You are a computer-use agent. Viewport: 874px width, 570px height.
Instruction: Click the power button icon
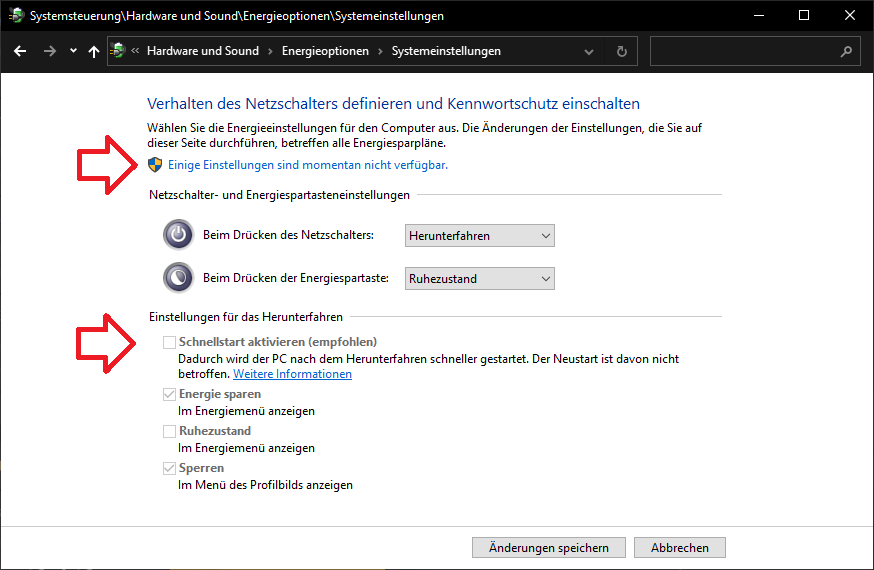point(178,235)
